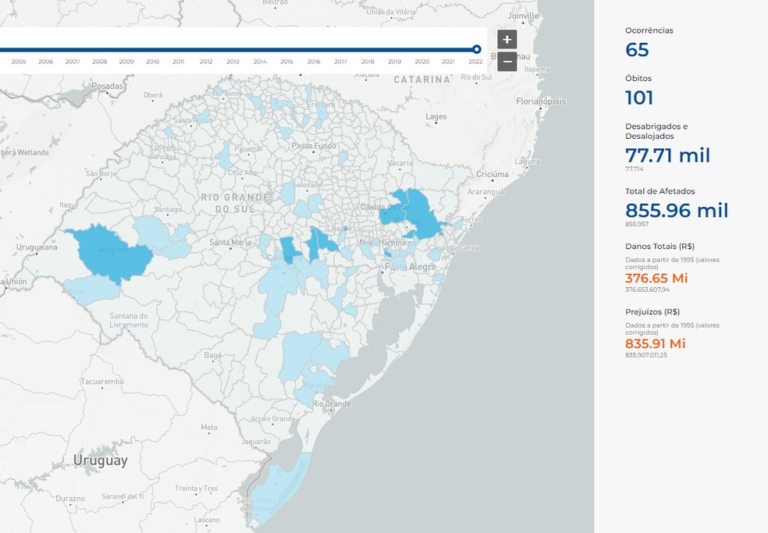The image size is (768, 533).
Task: Click the Óbitos count 101
Action: (639, 98)
